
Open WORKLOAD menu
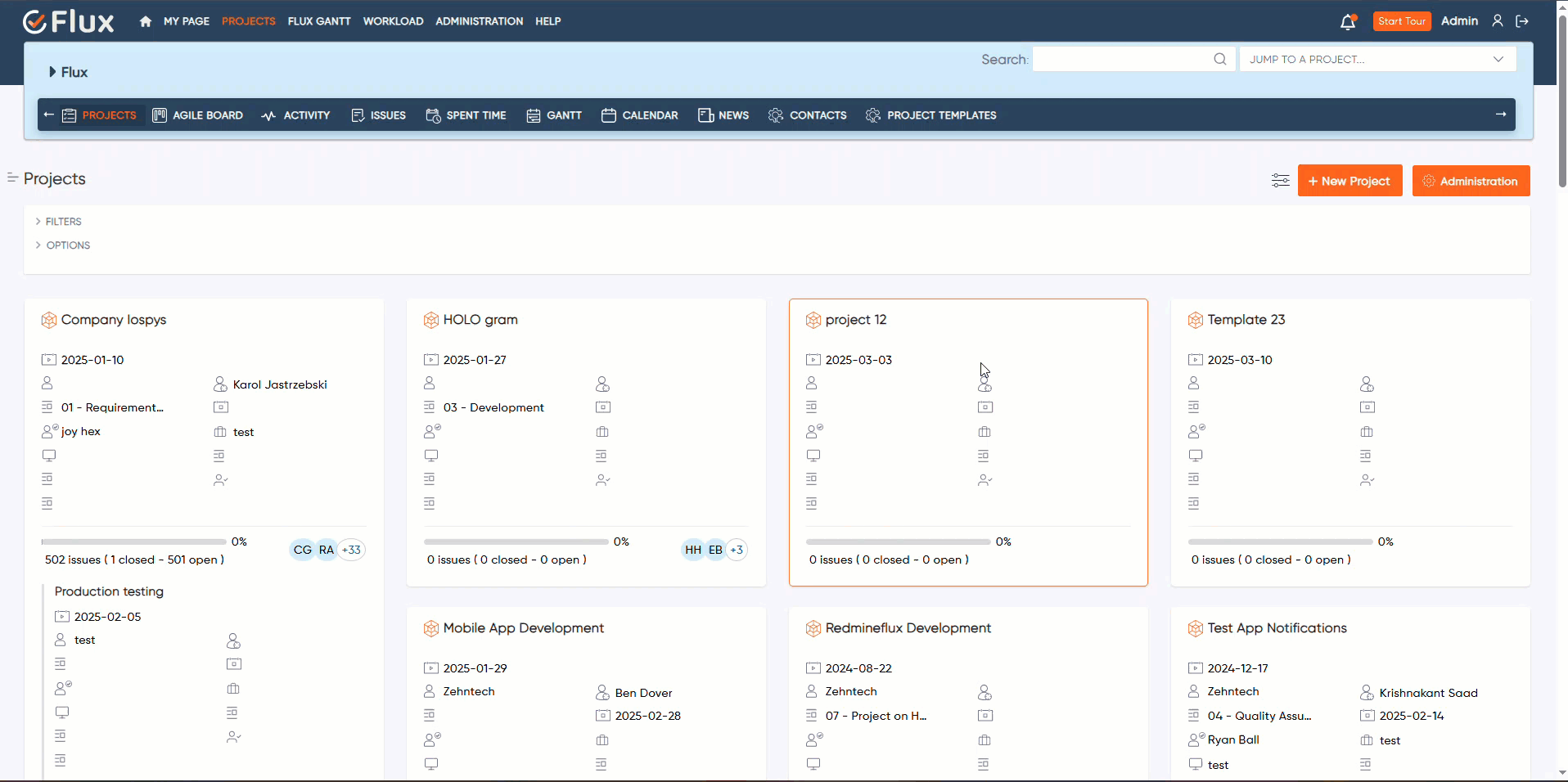(394, 21)
